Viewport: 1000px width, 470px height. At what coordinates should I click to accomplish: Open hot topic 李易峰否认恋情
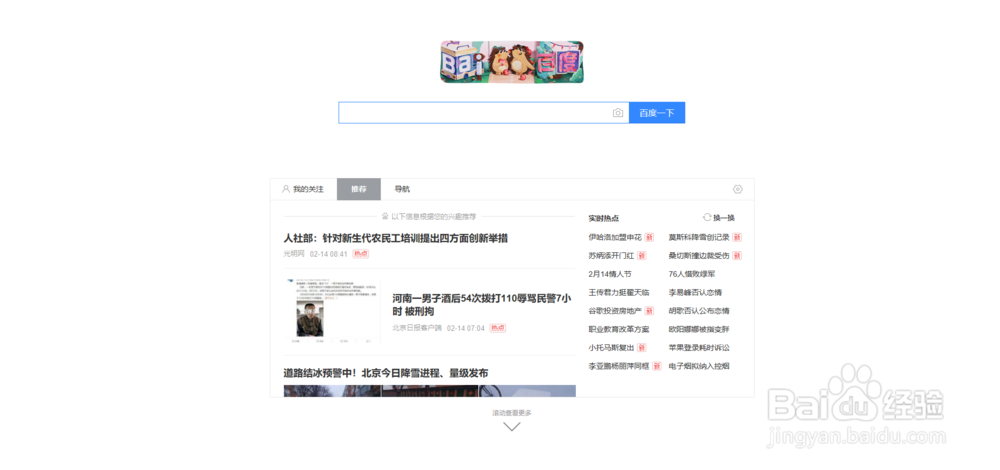695,293
